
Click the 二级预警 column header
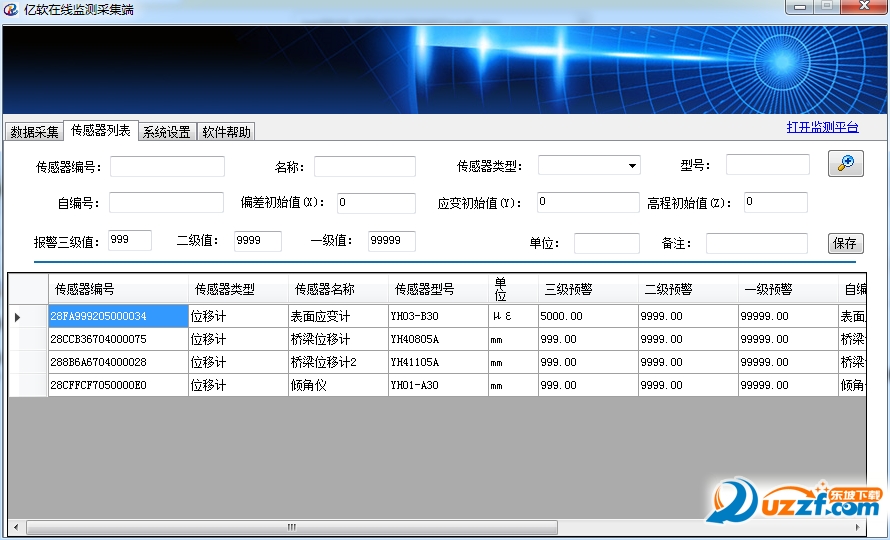pos(688,290)
